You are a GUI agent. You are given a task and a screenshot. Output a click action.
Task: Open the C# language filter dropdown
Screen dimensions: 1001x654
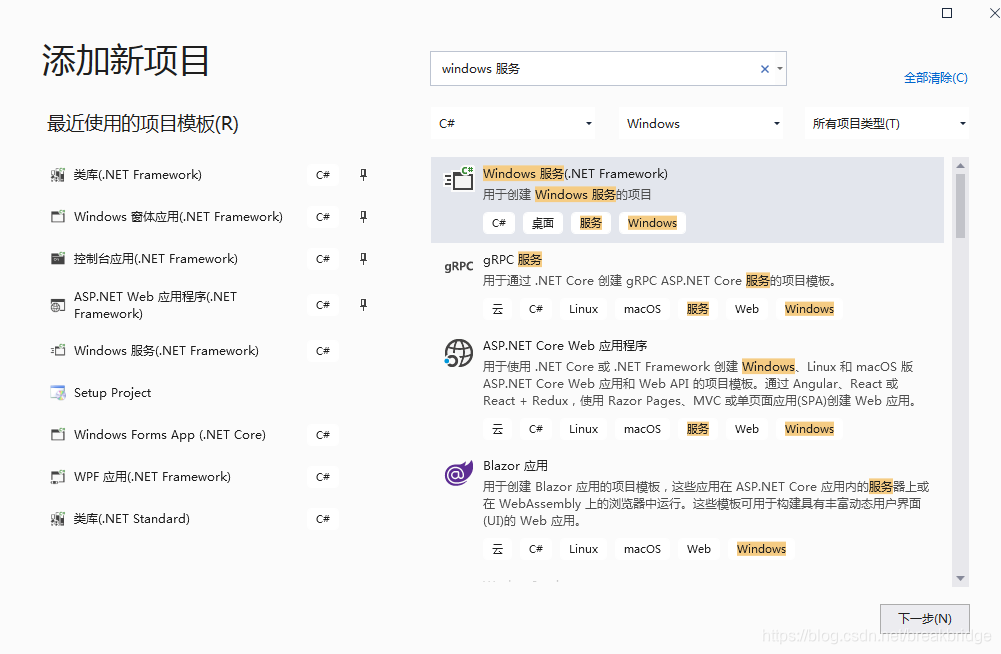point(513,124)
